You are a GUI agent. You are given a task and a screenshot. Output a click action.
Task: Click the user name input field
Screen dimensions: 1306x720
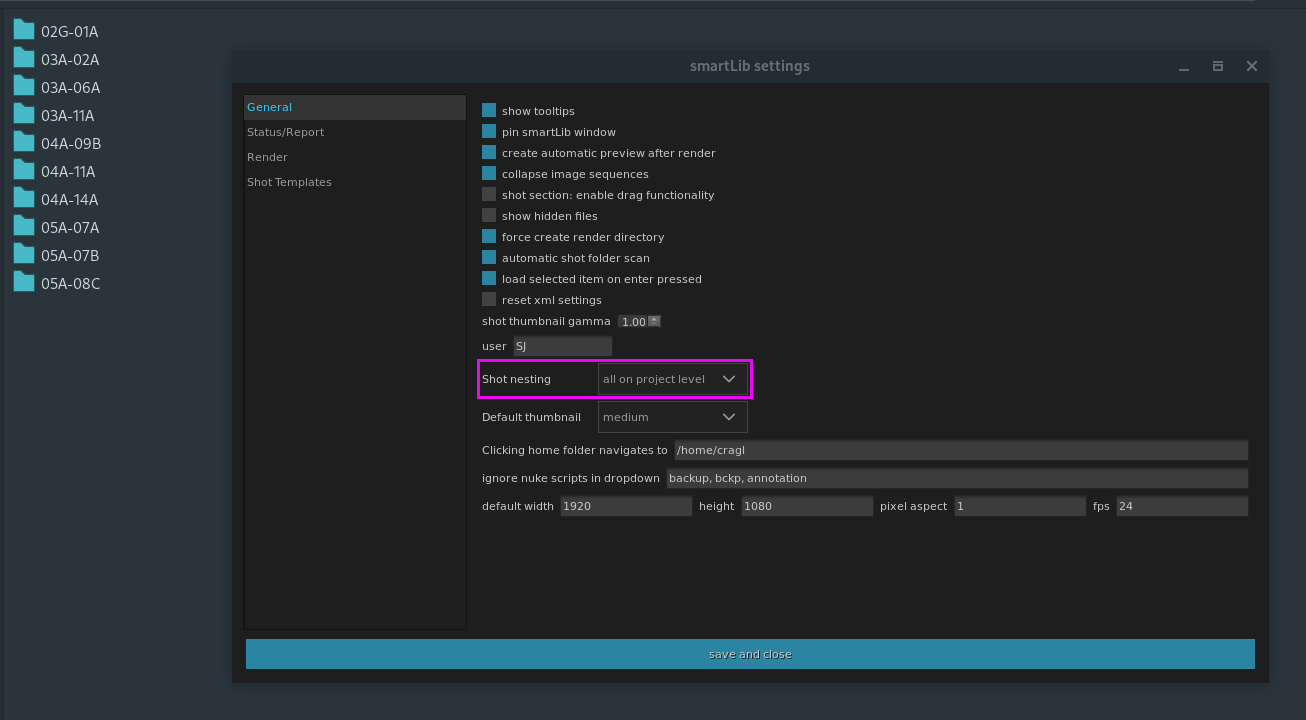coord(562,346)
